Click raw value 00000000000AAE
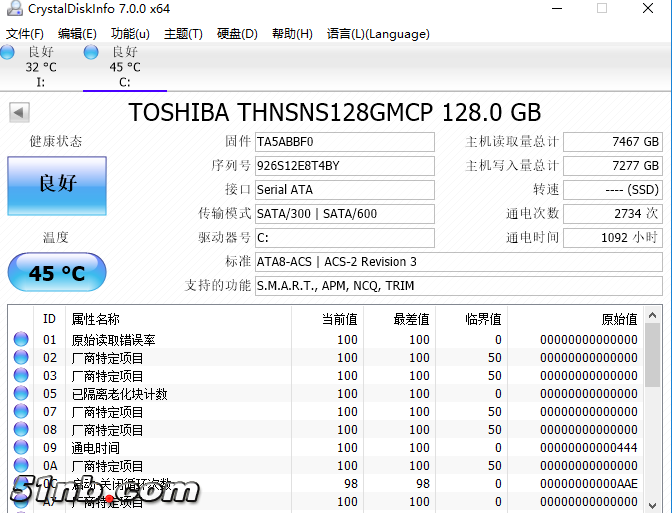This screenshot has width=672, height=513. point(589,484)
